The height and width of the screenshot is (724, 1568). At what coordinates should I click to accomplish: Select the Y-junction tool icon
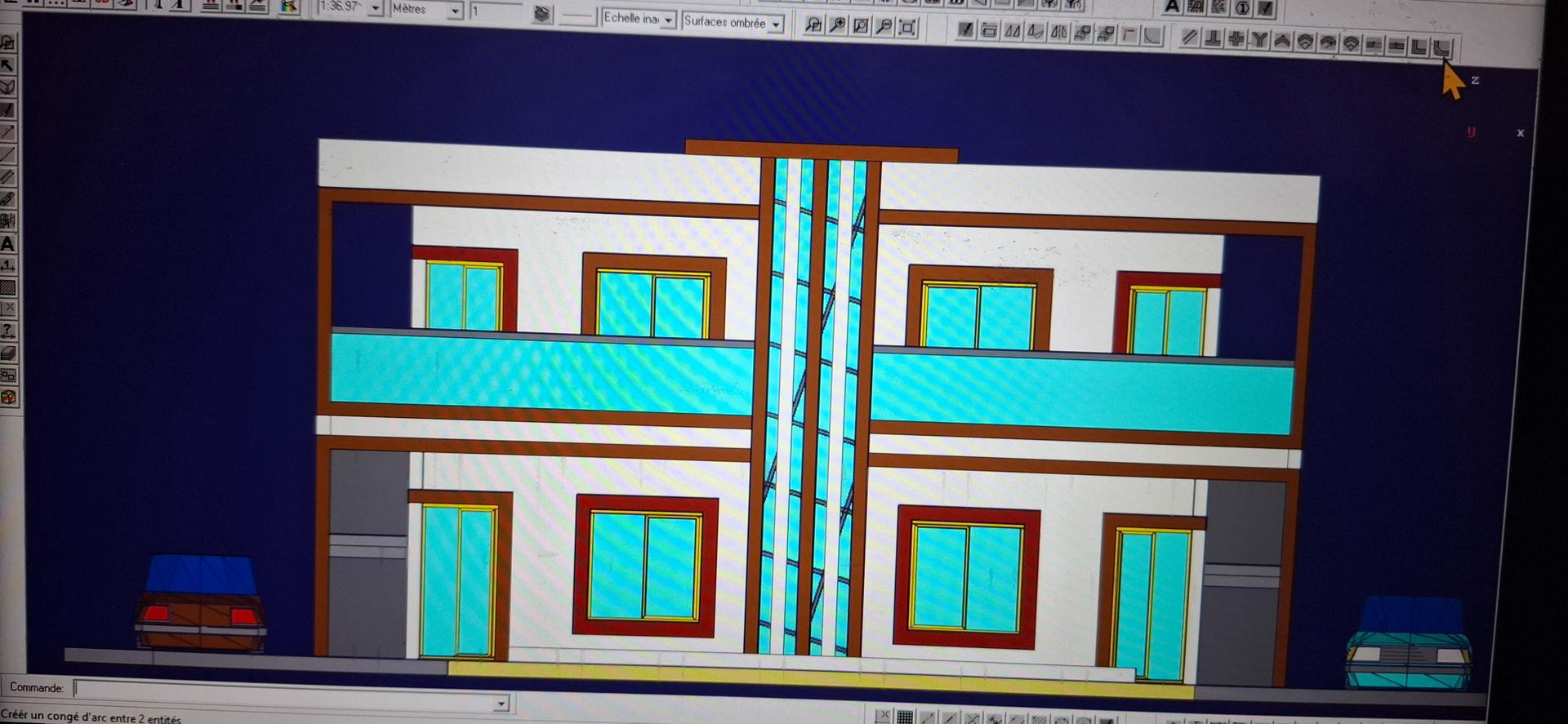point(1259,41)
